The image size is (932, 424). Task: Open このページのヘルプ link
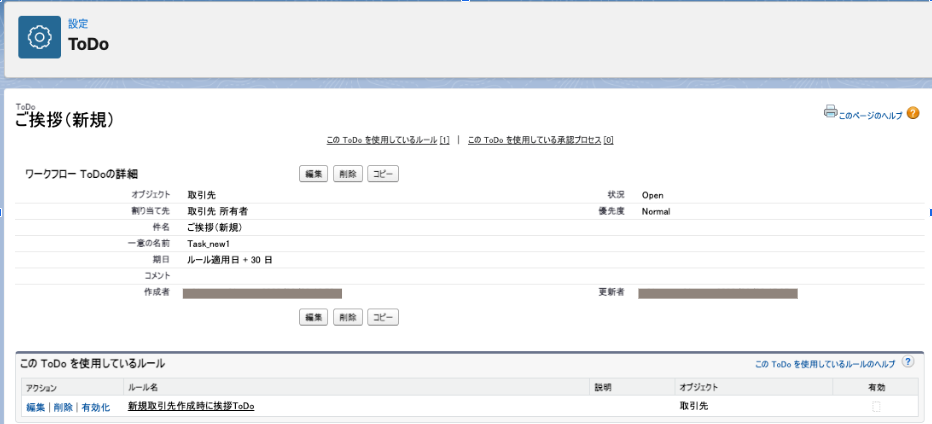pos(870,116)
